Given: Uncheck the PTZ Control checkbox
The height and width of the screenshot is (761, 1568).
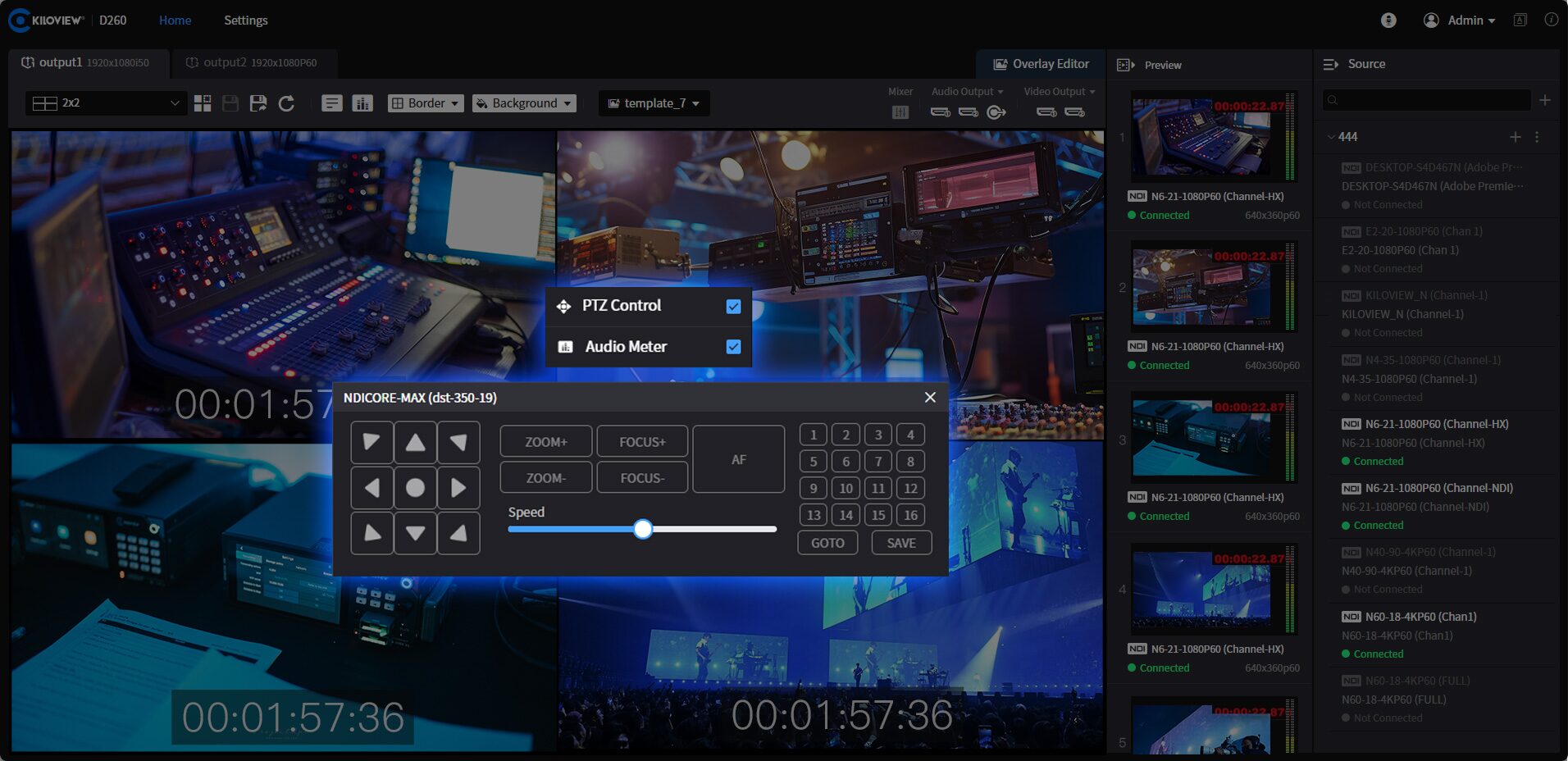Looking at the screenshot, I should [733, 306].
